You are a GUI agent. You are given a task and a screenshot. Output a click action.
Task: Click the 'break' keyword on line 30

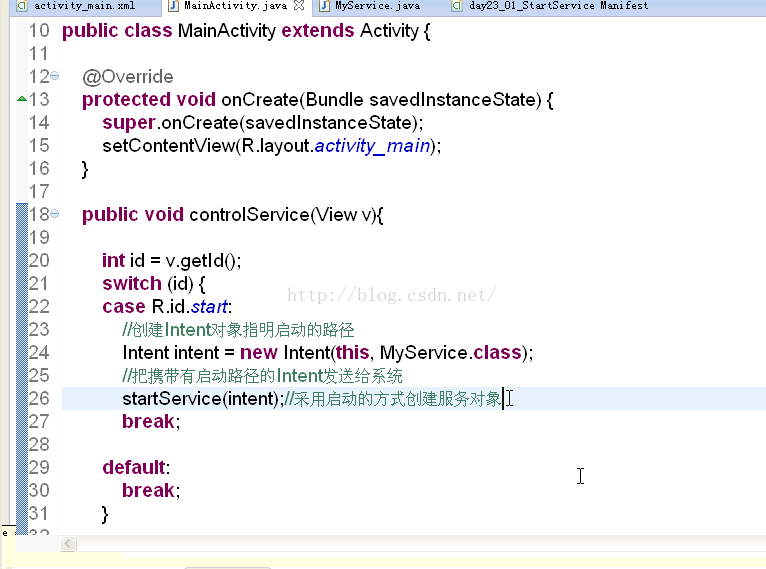tap(148, 490)
